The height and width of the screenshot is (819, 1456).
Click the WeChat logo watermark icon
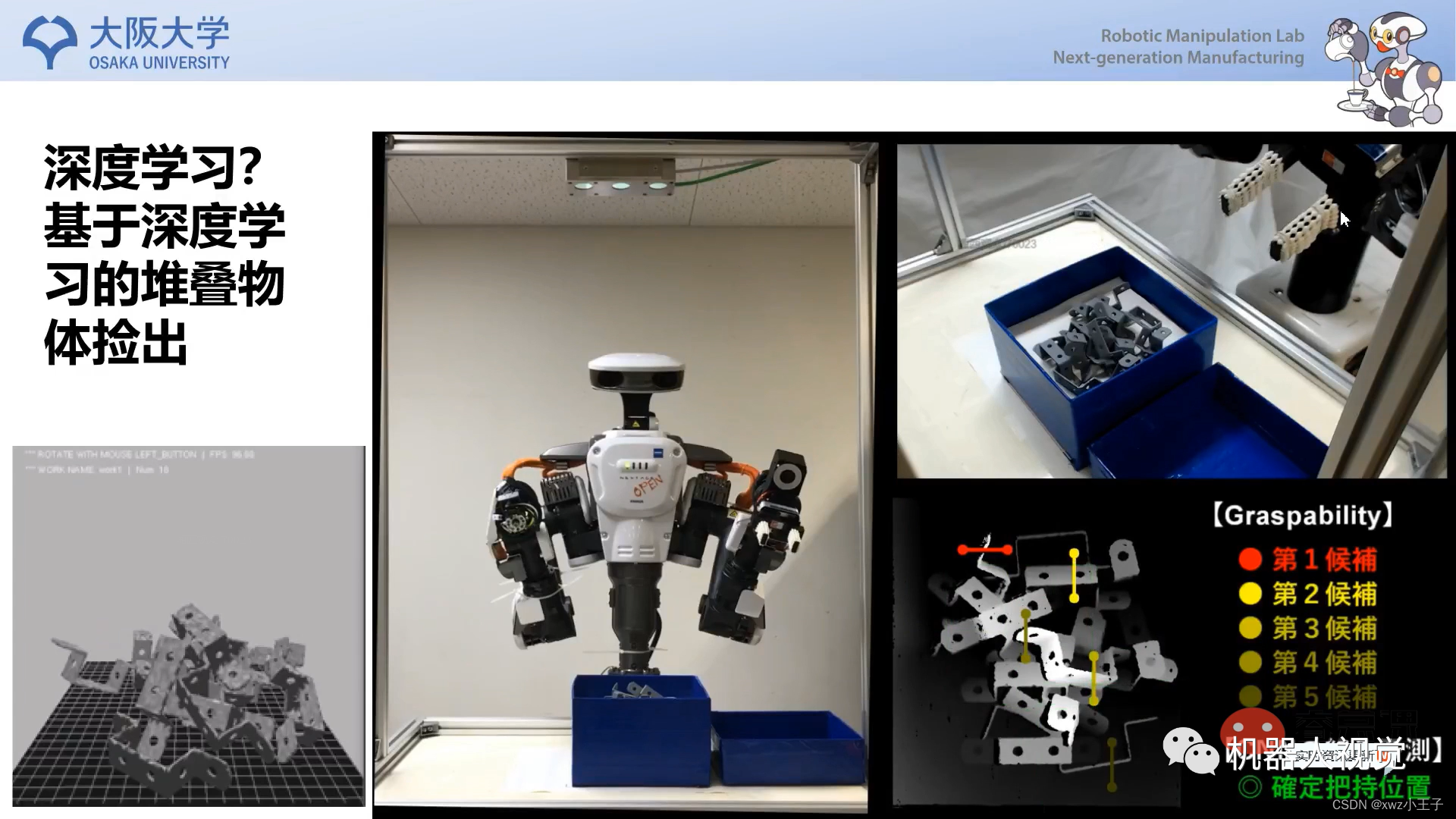pyautogui.click(x=1191, y=750)
